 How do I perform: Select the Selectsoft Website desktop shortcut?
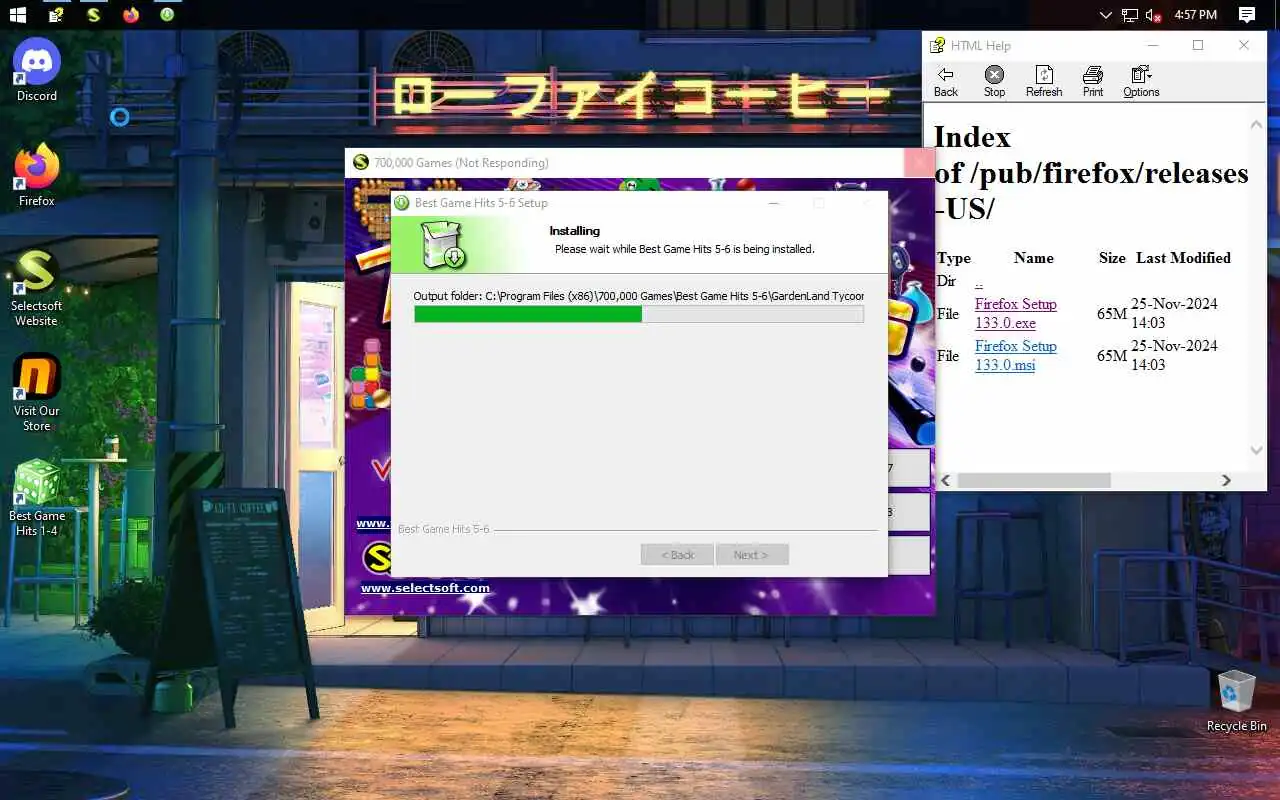[37, 288]
